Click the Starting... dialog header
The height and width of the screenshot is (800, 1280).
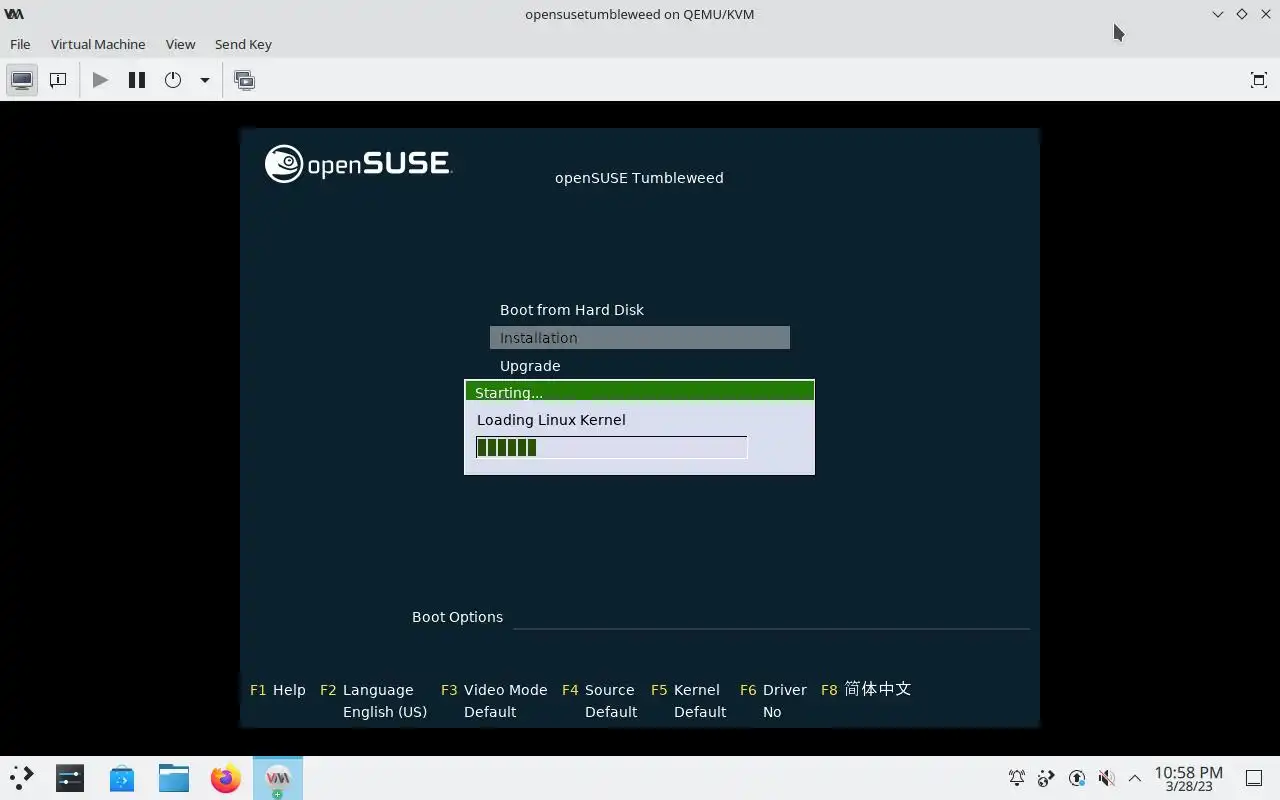(x=640, y=391)
